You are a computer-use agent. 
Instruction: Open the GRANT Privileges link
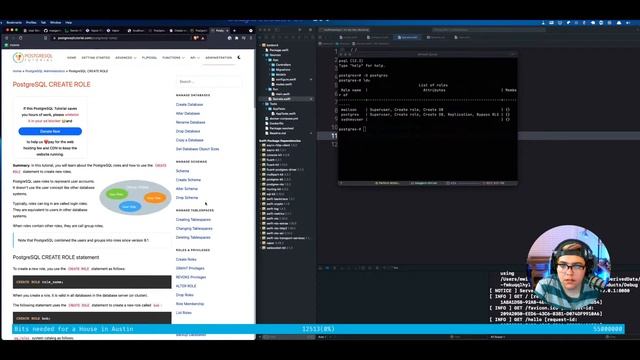tap(190, 268)
